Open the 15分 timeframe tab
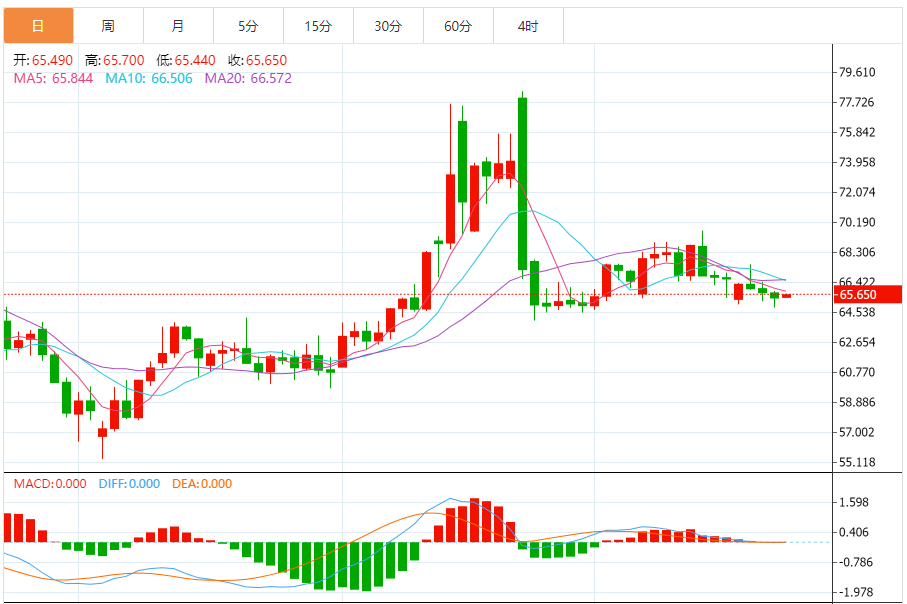This screenshot has width=907, height=604. [x=318, y=26]
